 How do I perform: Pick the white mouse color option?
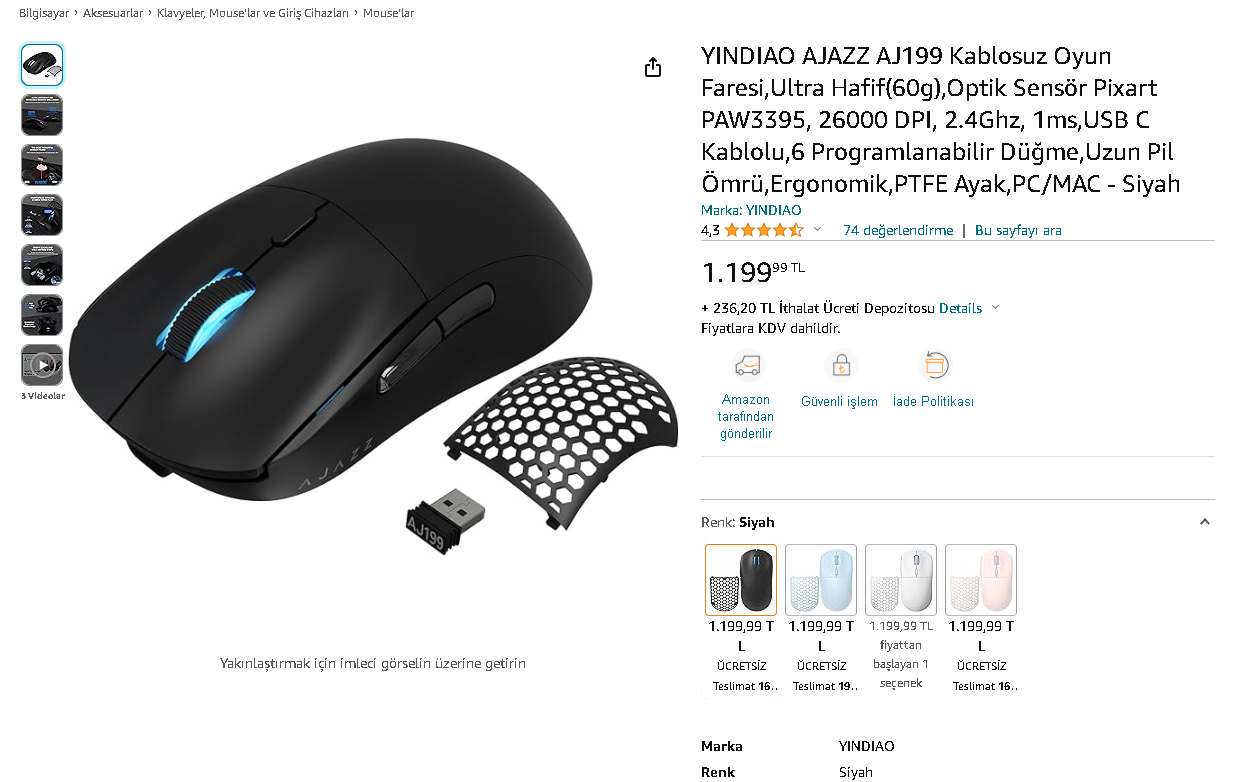[901, 580]
